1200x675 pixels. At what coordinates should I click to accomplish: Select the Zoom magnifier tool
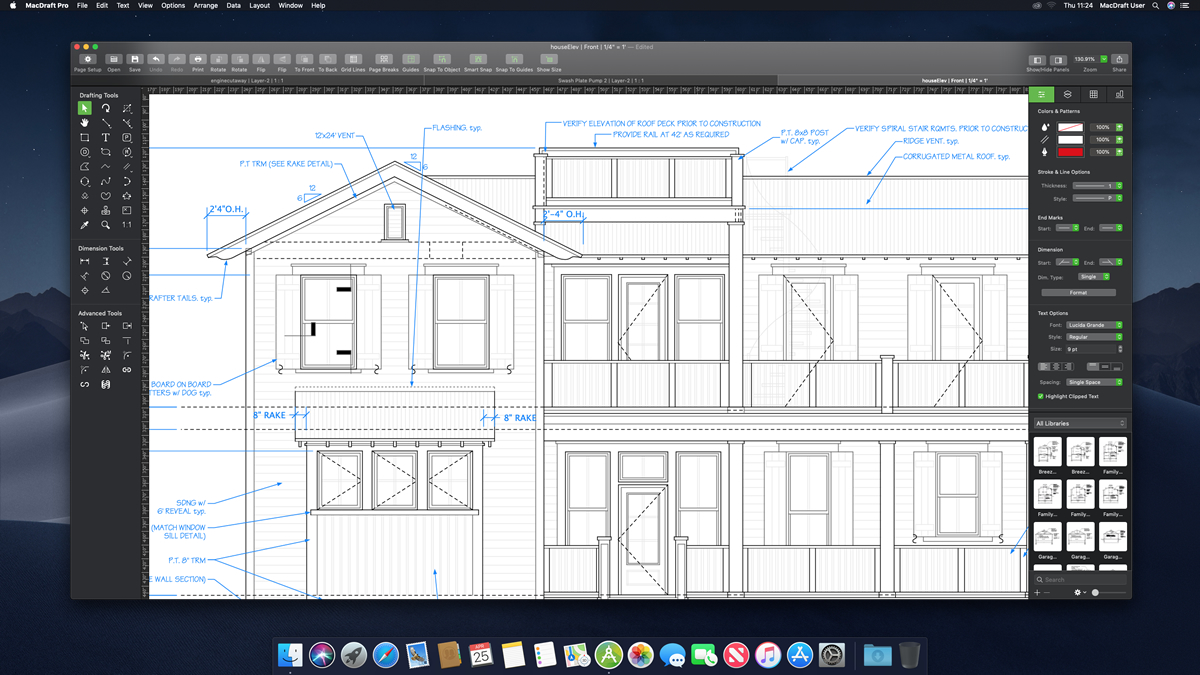[x=105, y=225]
